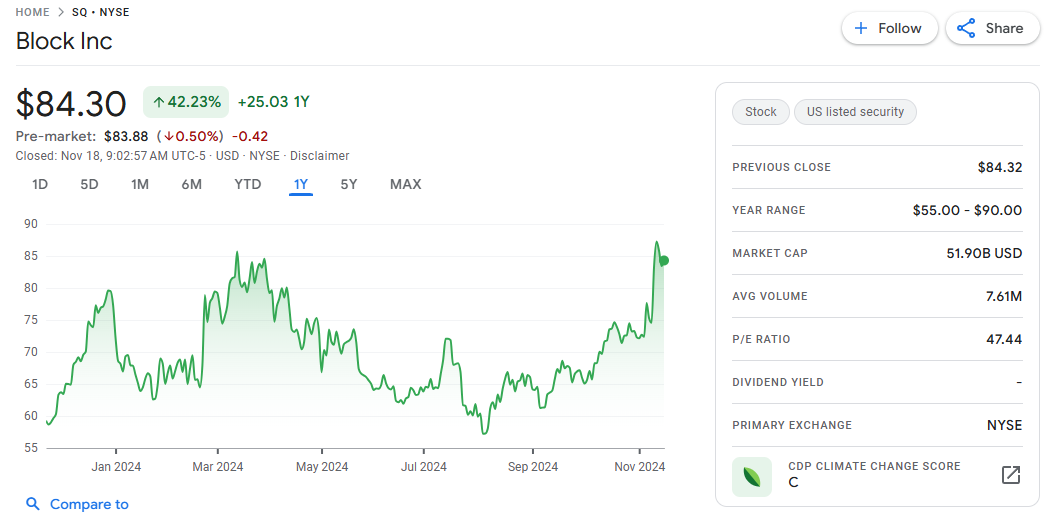Click the Share network icon
Viewport: 1053px width, 517px height.
point(966,28)
